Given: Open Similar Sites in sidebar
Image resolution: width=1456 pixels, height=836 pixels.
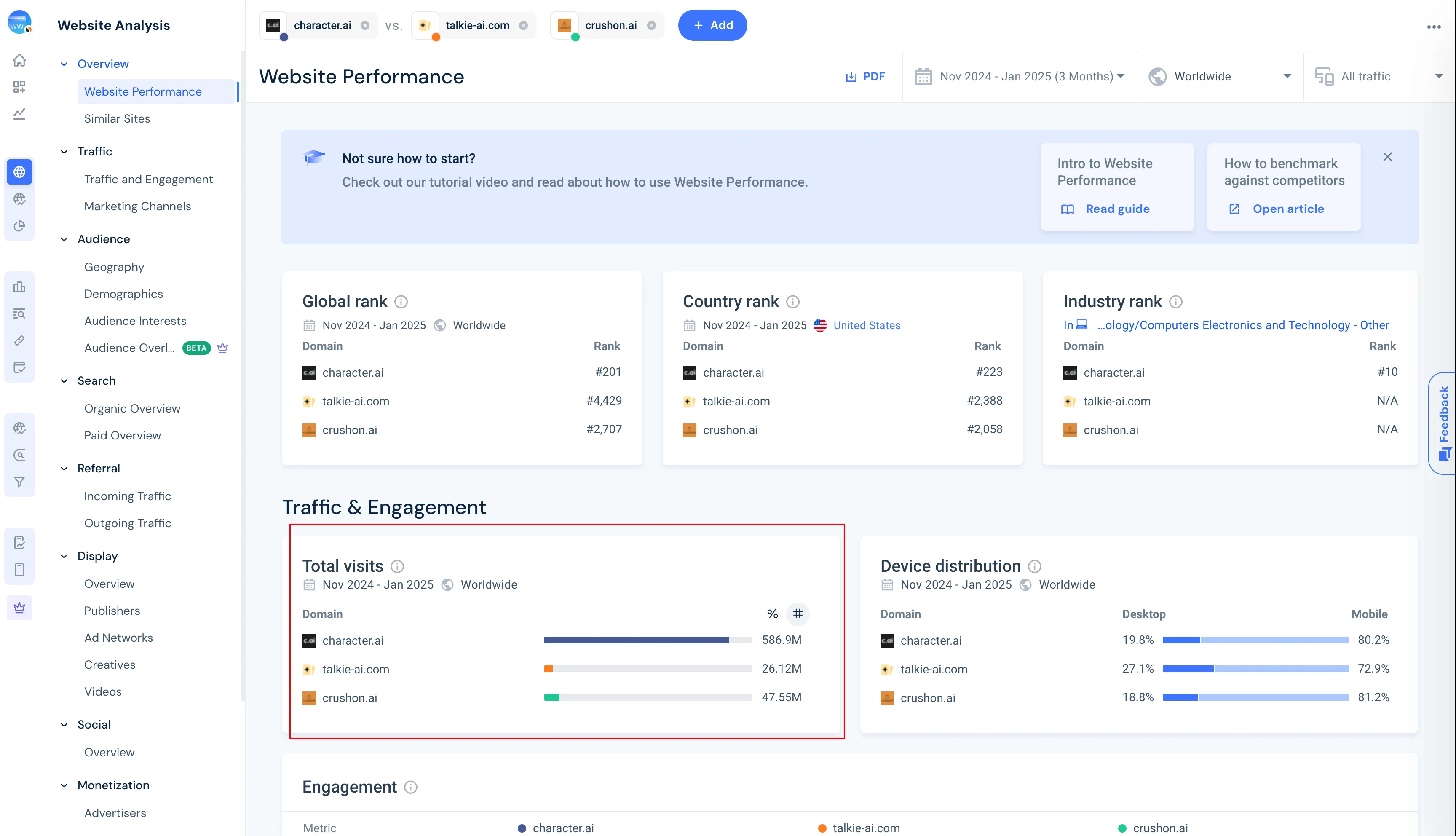Looking at the screenshot, I should (117, 118).
